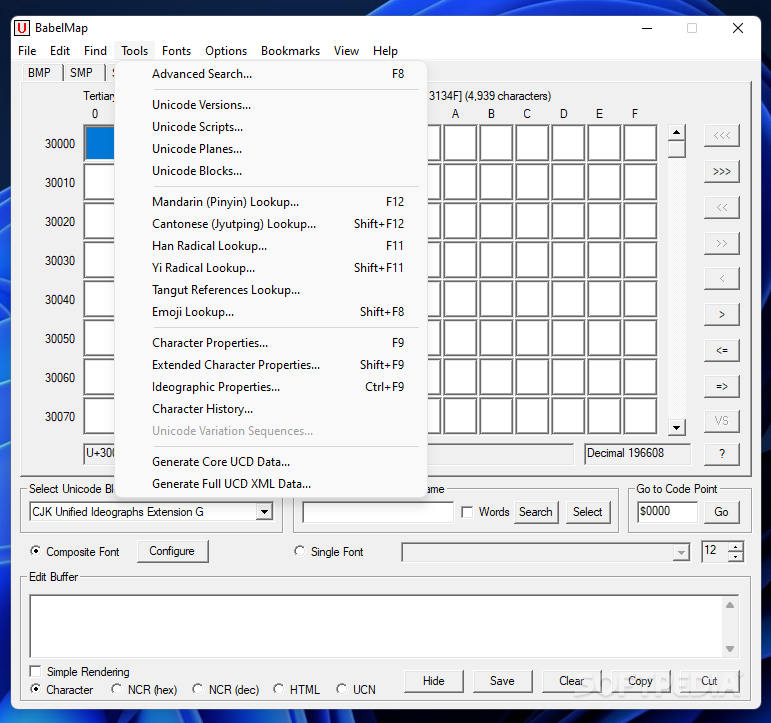Open Mandarin (Pinyin) Lookup
Screen dimensions: 771x723
[270, 202]
